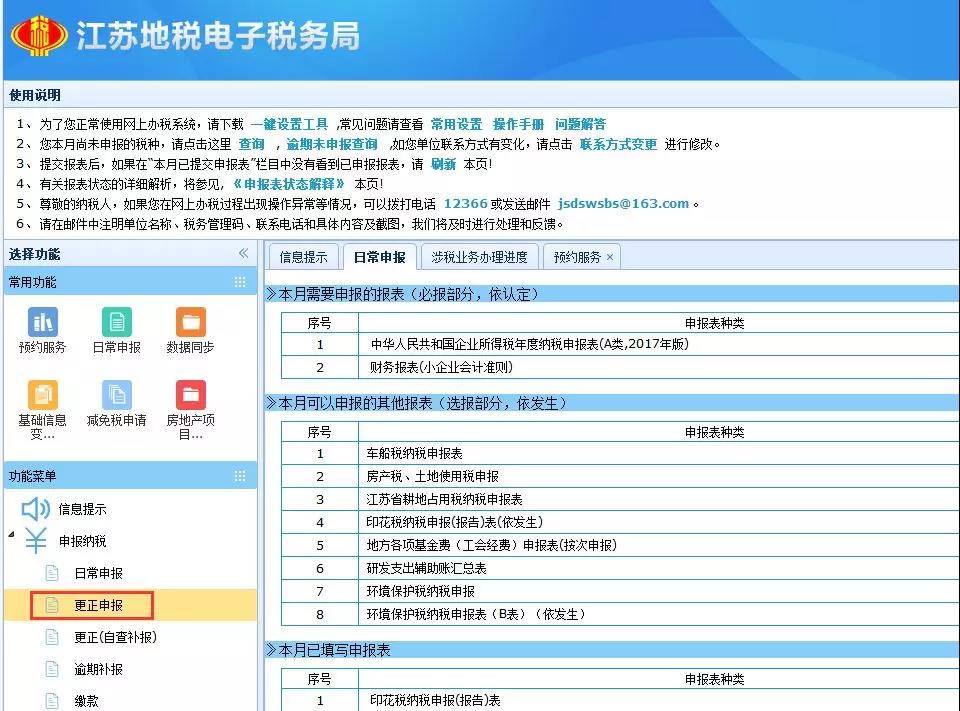Open 更正(自查补报) menu item
Screen dimensions: 960x711
point(115,637)
